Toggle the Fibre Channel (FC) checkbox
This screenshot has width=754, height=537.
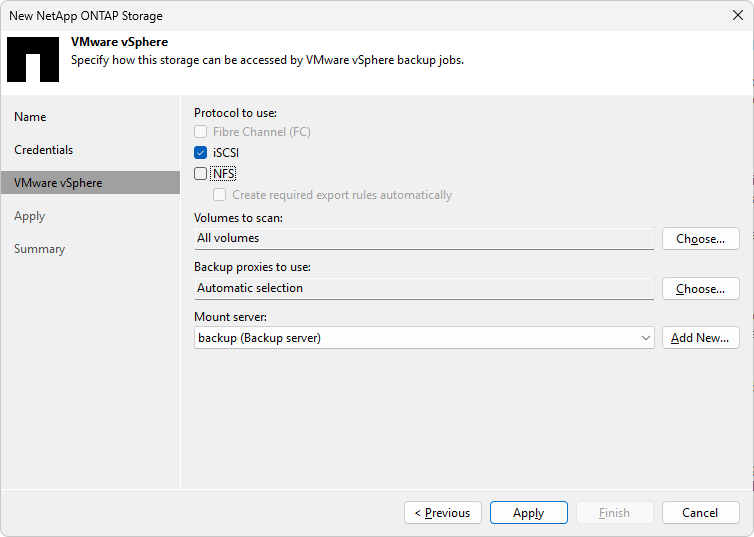[201, 132]
